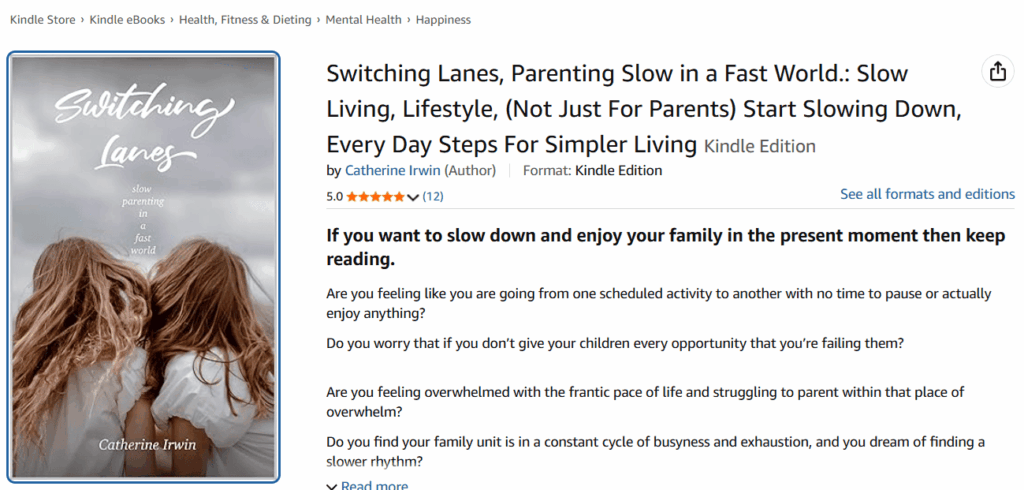Open Health, Fitness & Dieting breadcrumb
Screen dimensions: 1024x490
pos(245,20)
